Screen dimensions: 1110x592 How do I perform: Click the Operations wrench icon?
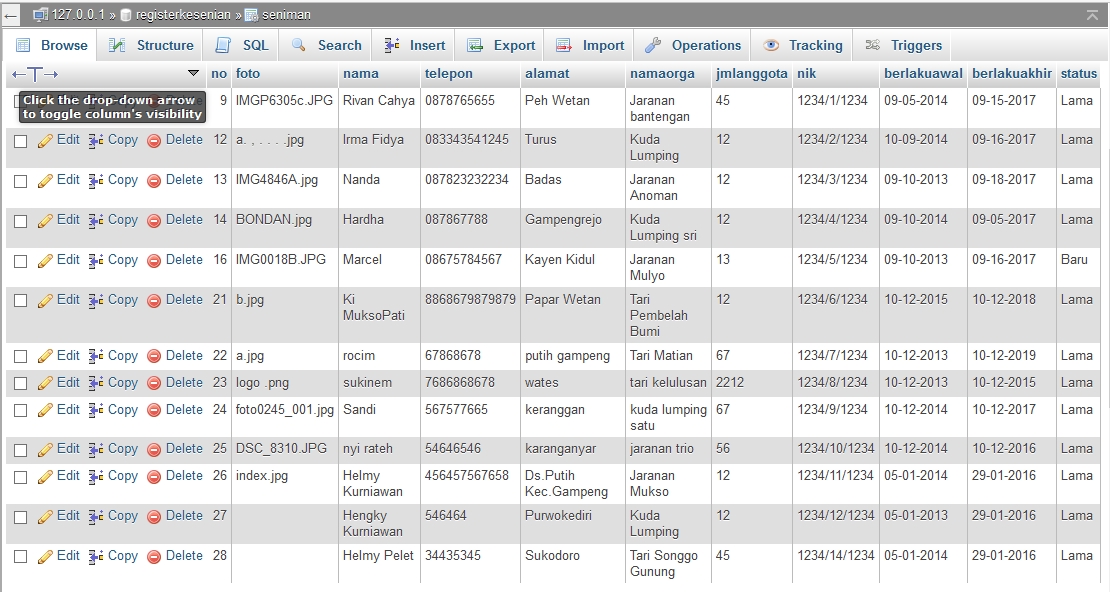pyautogui.click(x=655, y=44)
